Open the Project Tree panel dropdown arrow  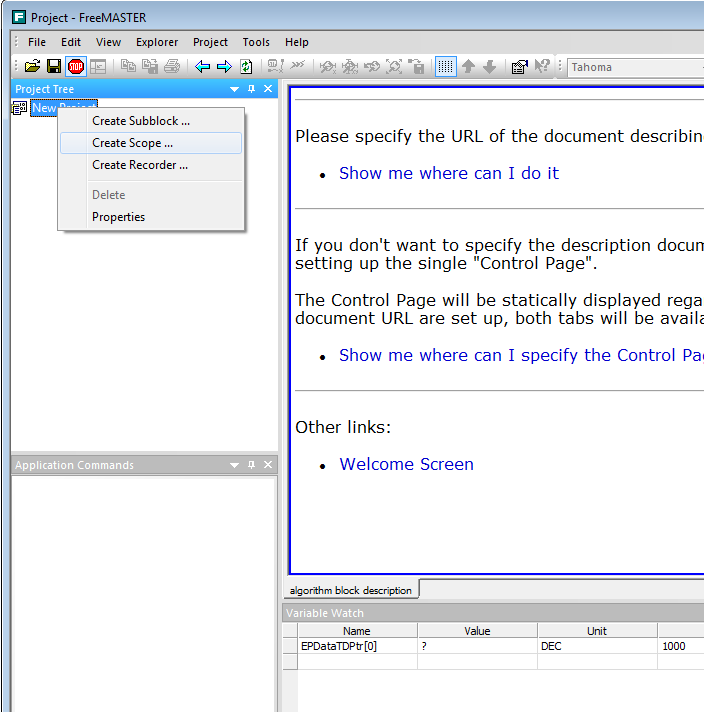(x=234, y=89)
